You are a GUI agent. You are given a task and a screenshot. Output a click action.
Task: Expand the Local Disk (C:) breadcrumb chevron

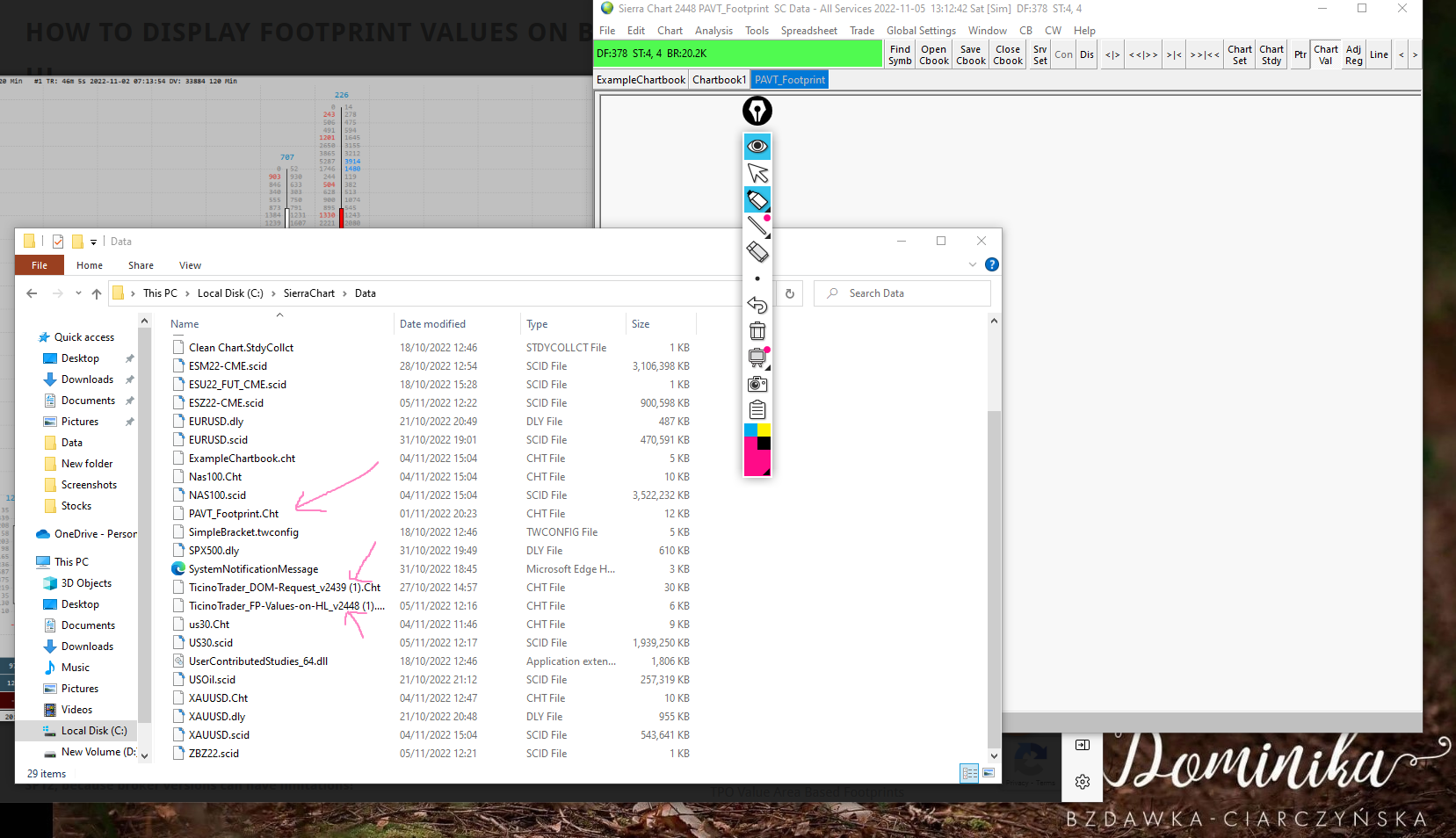pyautogui.click(x=272, y=293)
